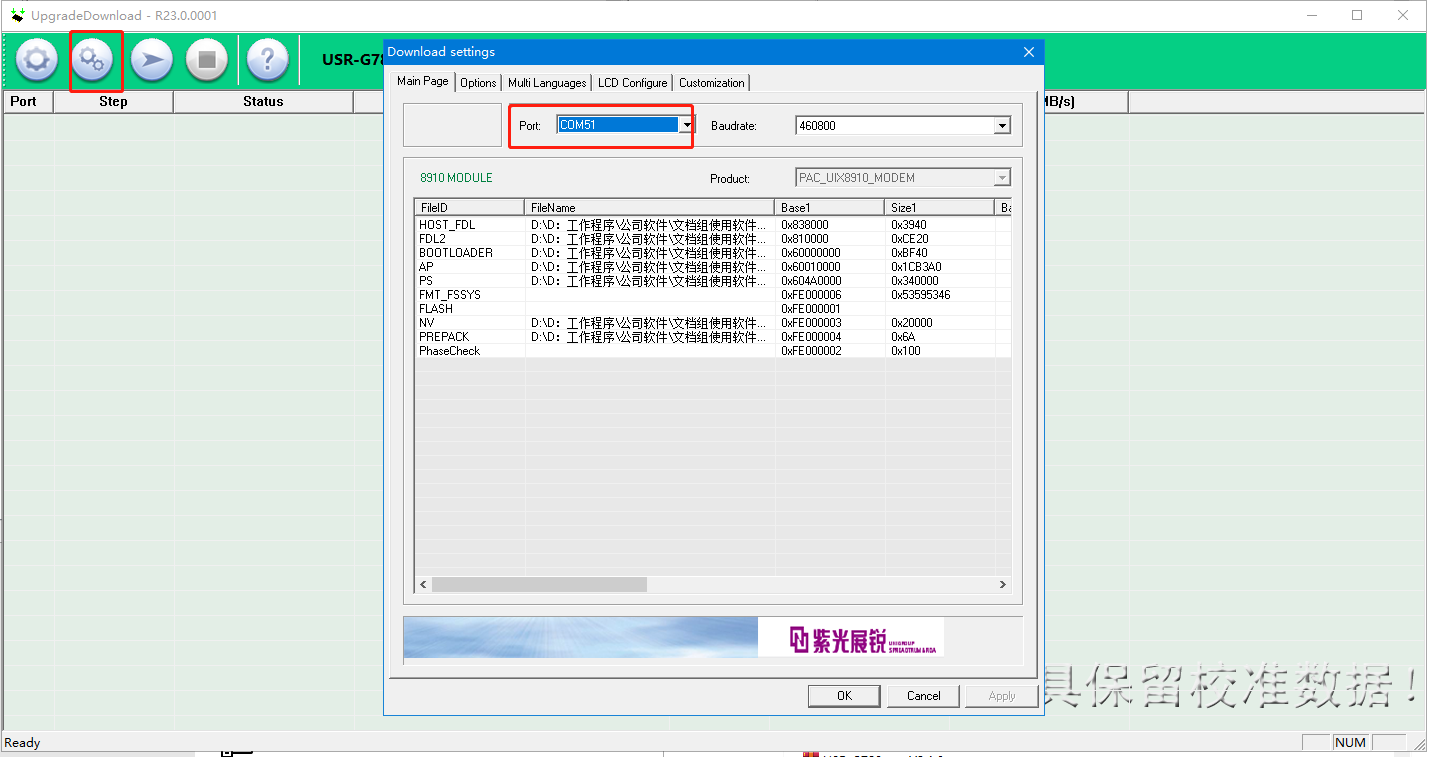Screen dimensions: 1433x757
Task: Select the BOOTLOADER row in file list
Action: [456, 253]
